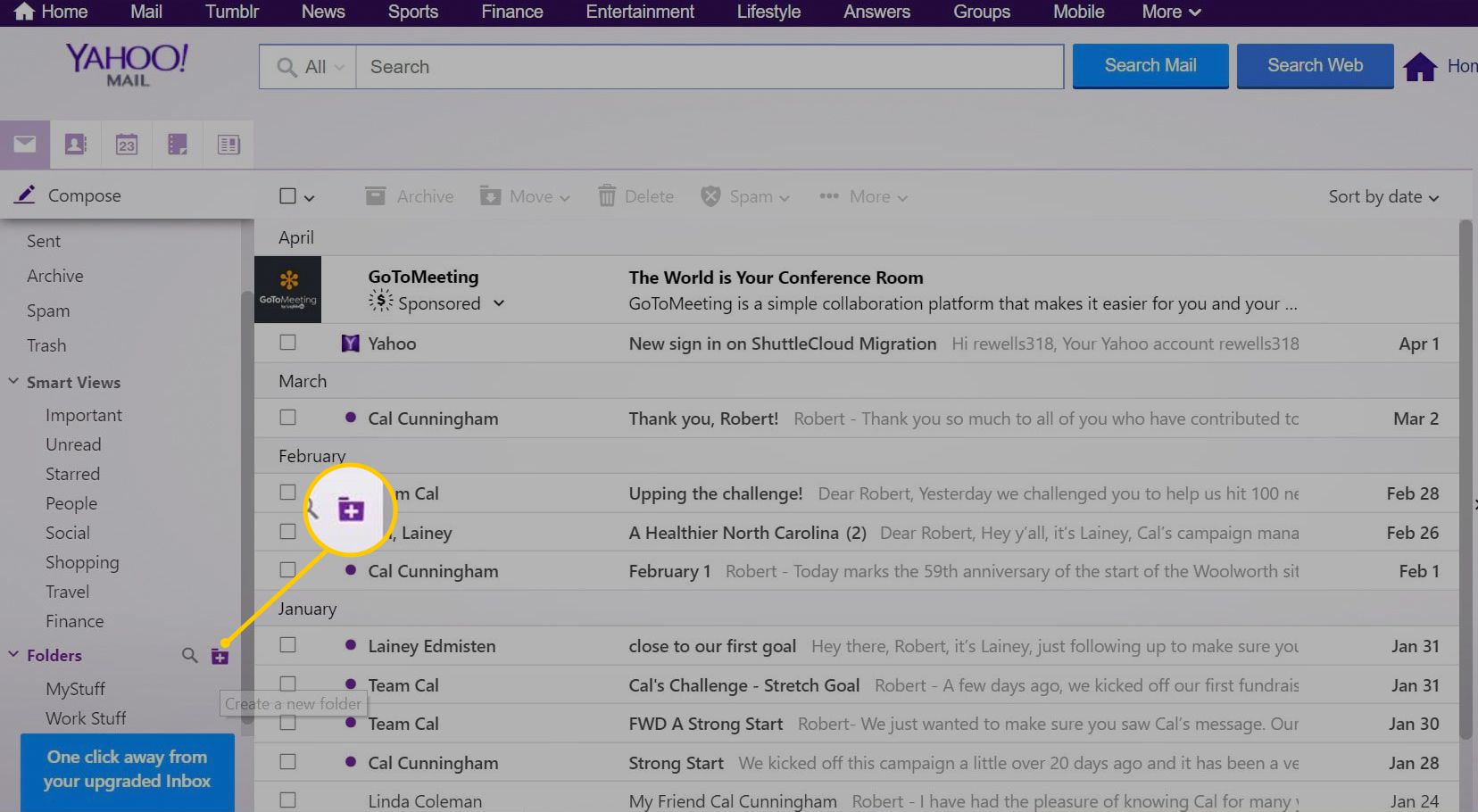This screenshot has height=812, width=1478.
Task: Click the Search Web button
Action: [1315, 66]
